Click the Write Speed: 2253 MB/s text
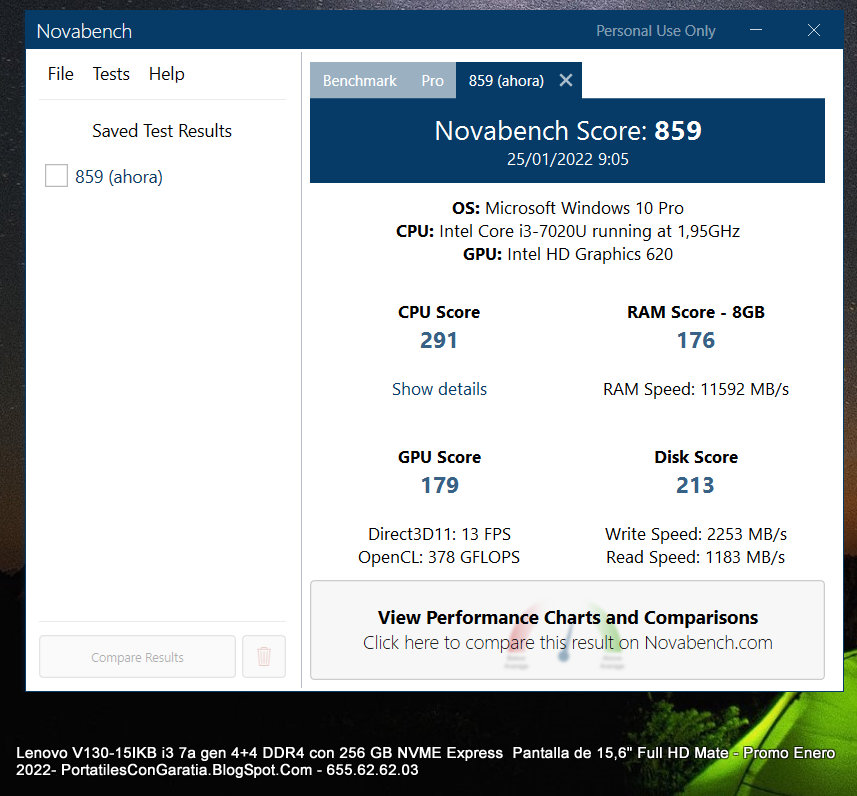 (696, 534)
